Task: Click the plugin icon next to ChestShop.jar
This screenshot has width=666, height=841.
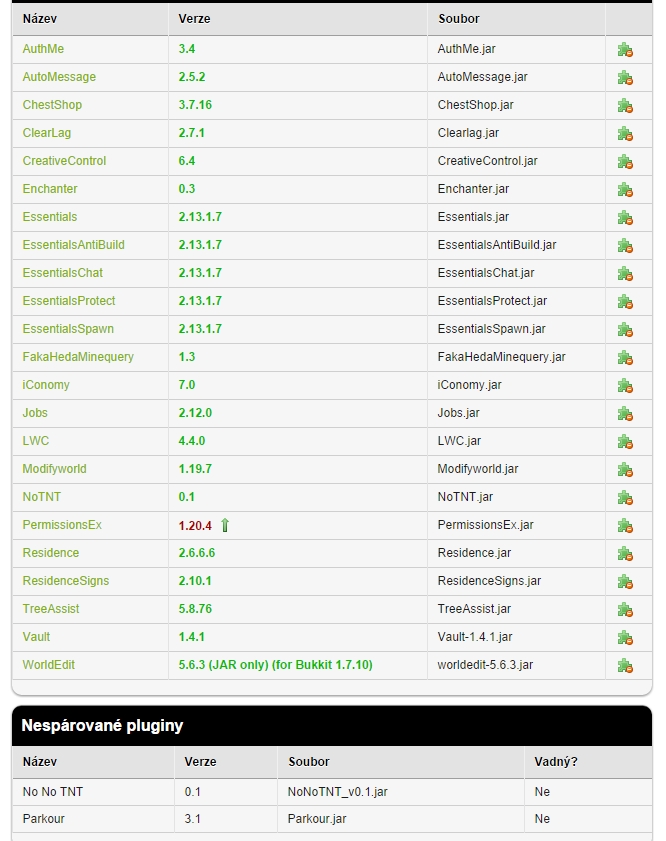Action: point(625,106)
